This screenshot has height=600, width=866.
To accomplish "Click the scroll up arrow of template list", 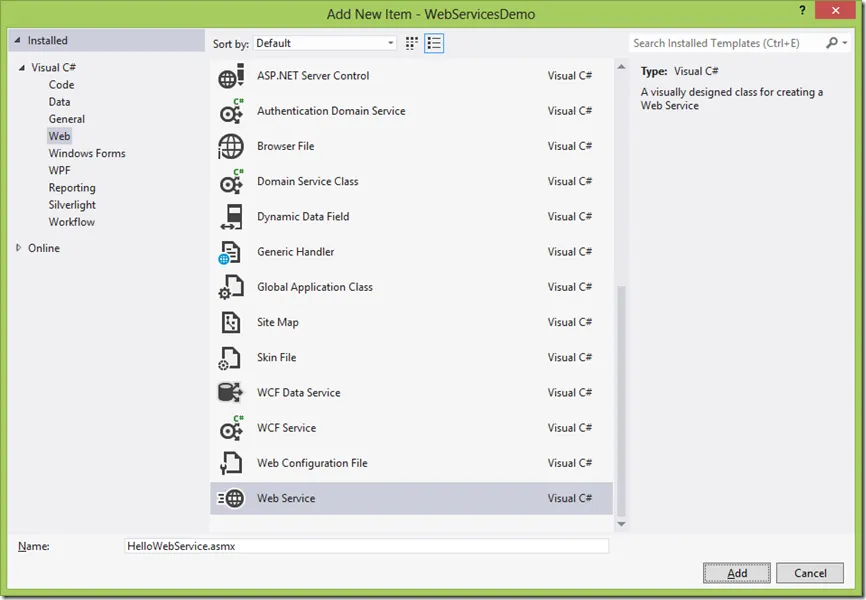I will [x=621, y=67].
